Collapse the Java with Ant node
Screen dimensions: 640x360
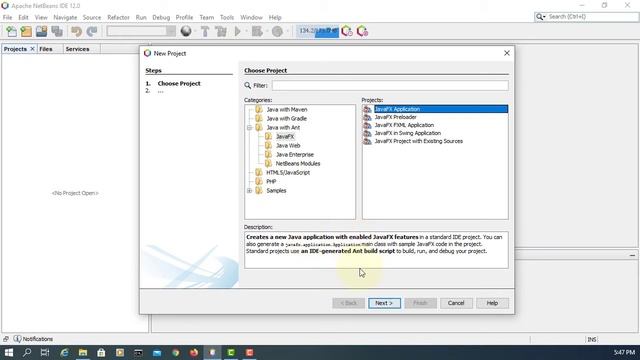coord(249,128)
